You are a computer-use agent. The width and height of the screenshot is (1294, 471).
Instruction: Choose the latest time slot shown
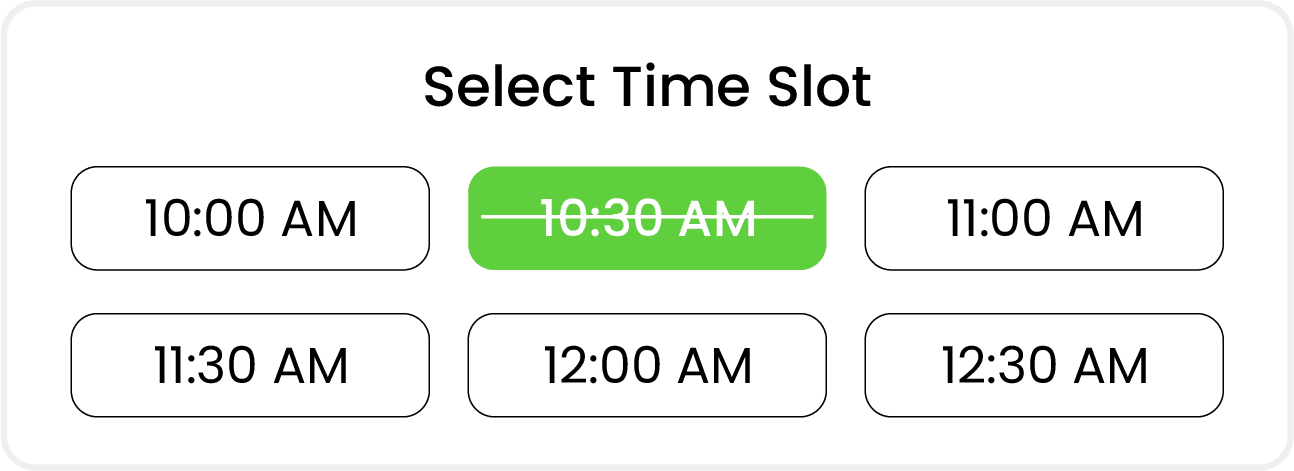(1043, 365)
